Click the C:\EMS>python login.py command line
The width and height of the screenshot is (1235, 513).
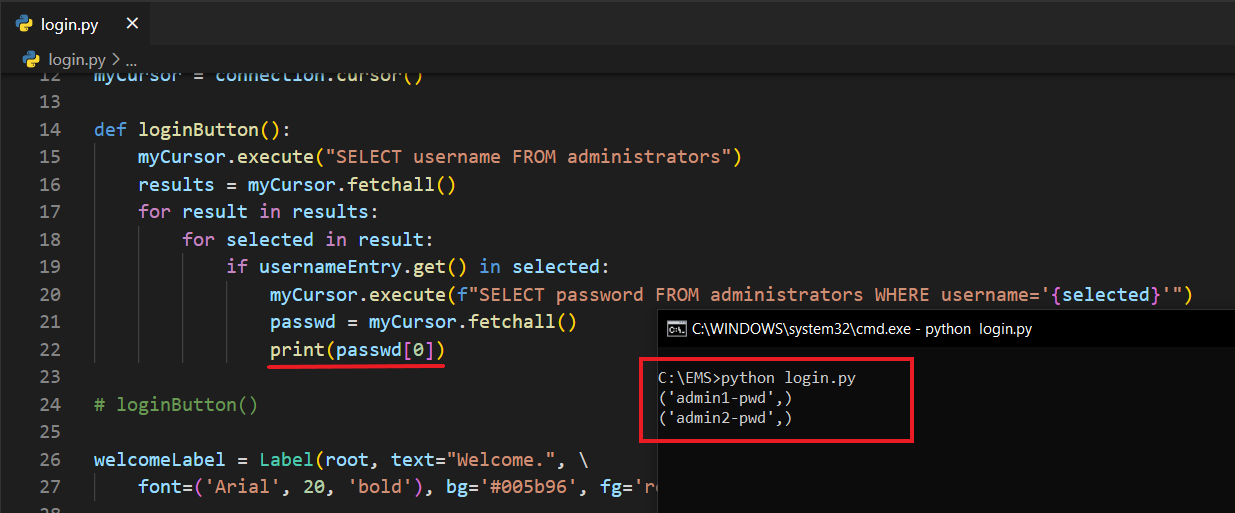[x=756, y=378]
